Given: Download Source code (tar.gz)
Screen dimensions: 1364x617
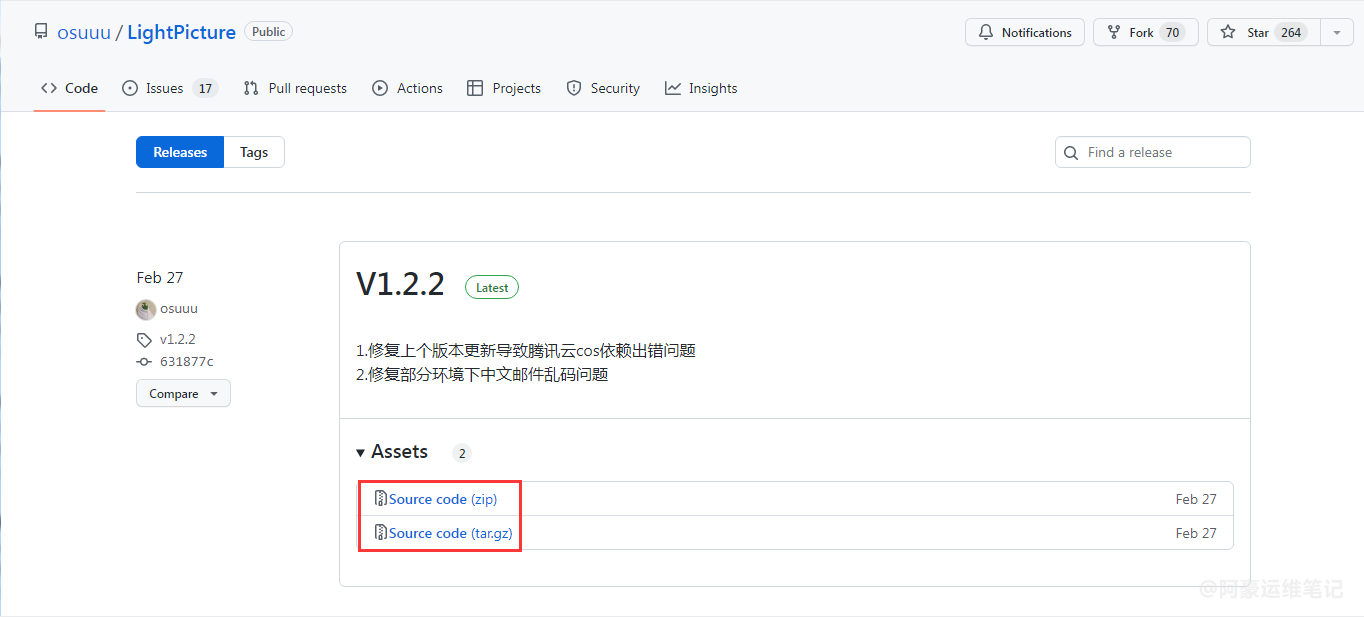Looking at the screenshot, I should click(x=451, y=533).
